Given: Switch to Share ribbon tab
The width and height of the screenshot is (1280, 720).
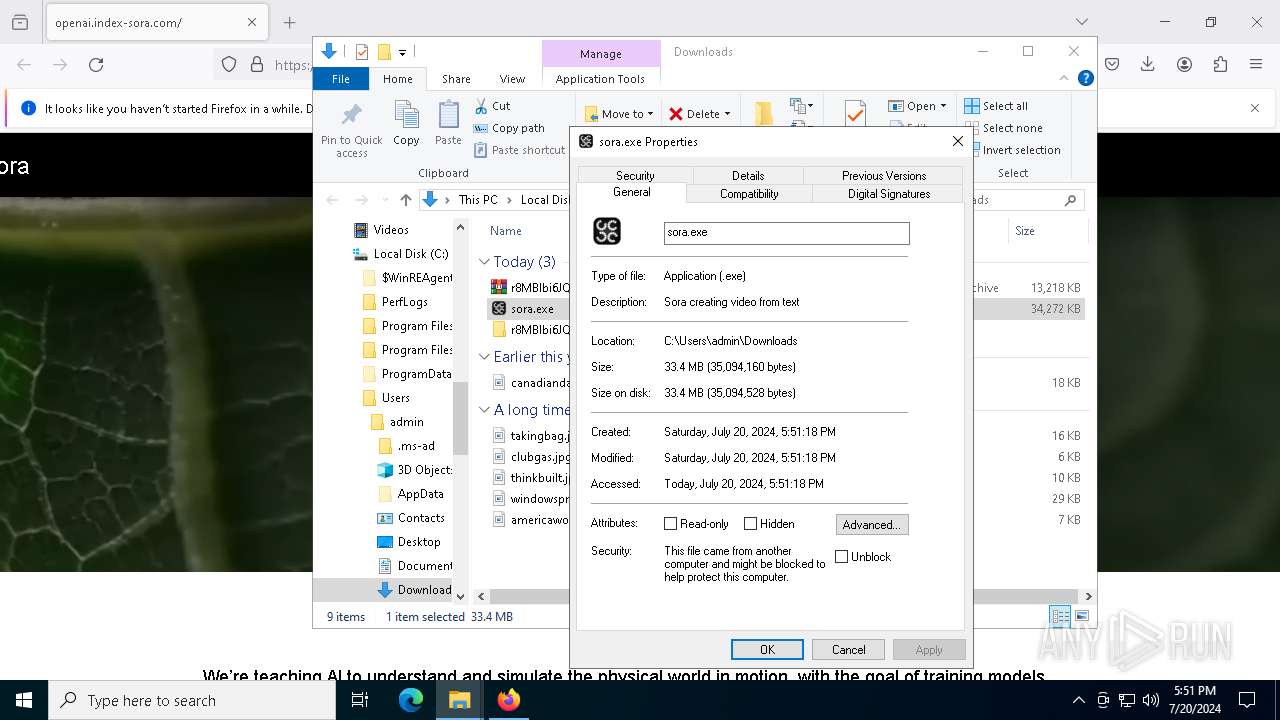Looking at the screenshot, I should [456, 79].
